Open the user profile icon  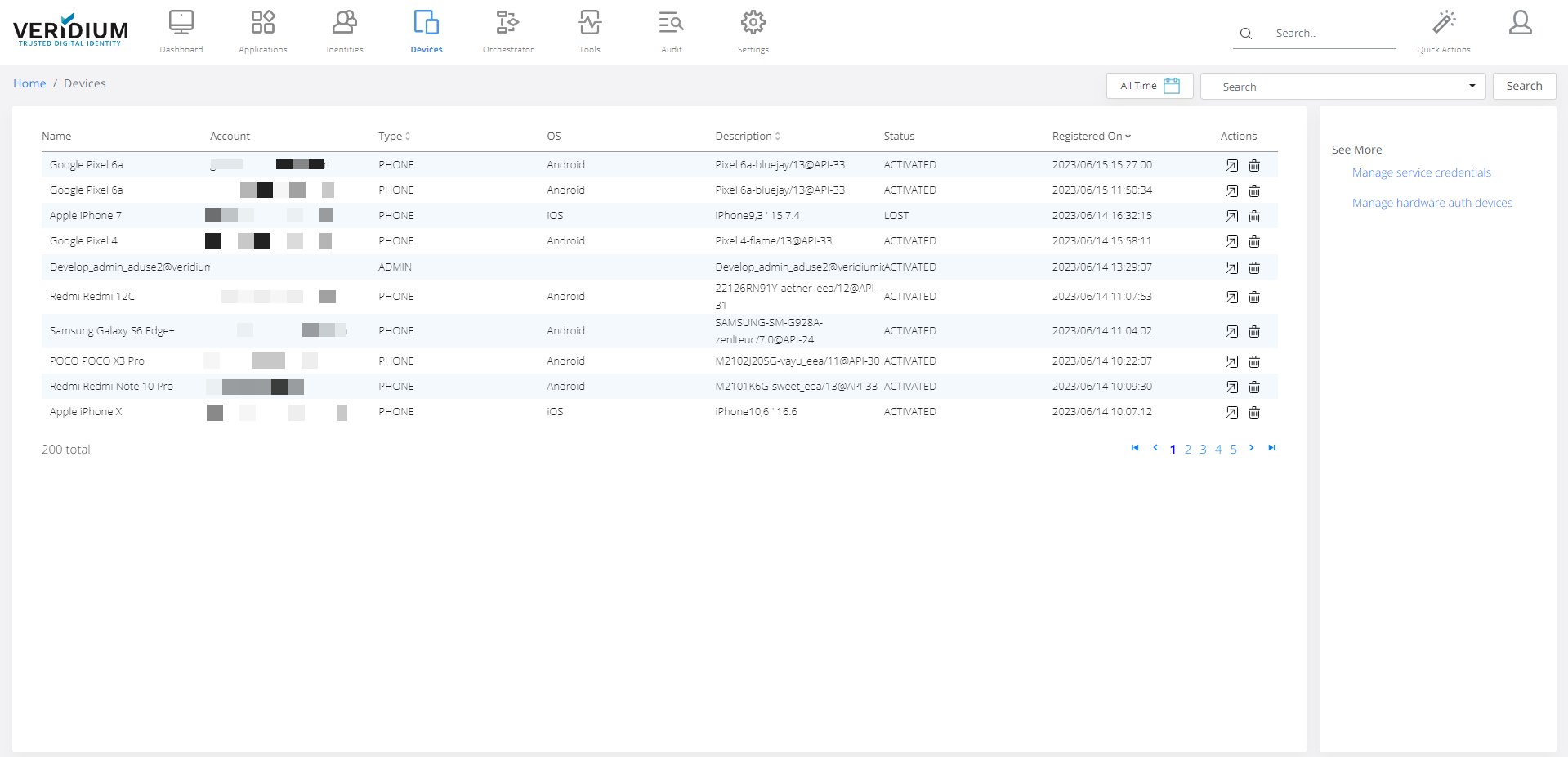point(1520,23)
